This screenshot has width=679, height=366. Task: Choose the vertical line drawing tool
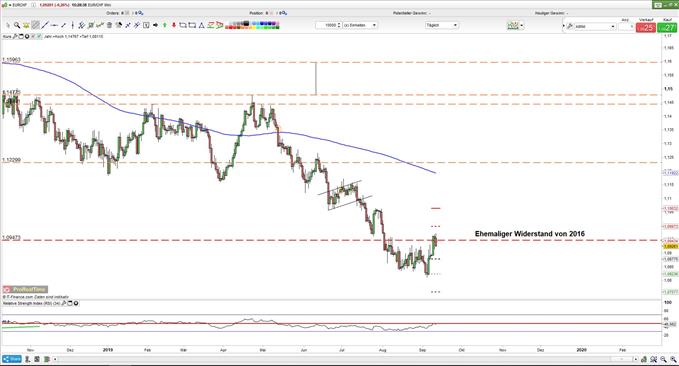click(x=72, y=26)
